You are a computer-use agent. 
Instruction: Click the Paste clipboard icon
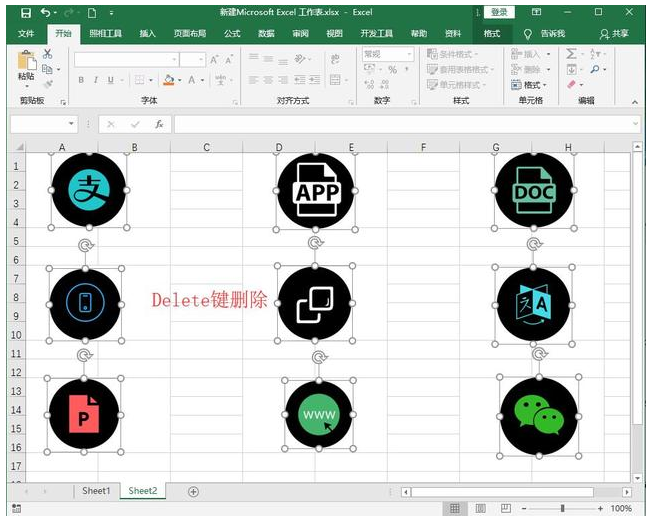(x=27, y=64)
